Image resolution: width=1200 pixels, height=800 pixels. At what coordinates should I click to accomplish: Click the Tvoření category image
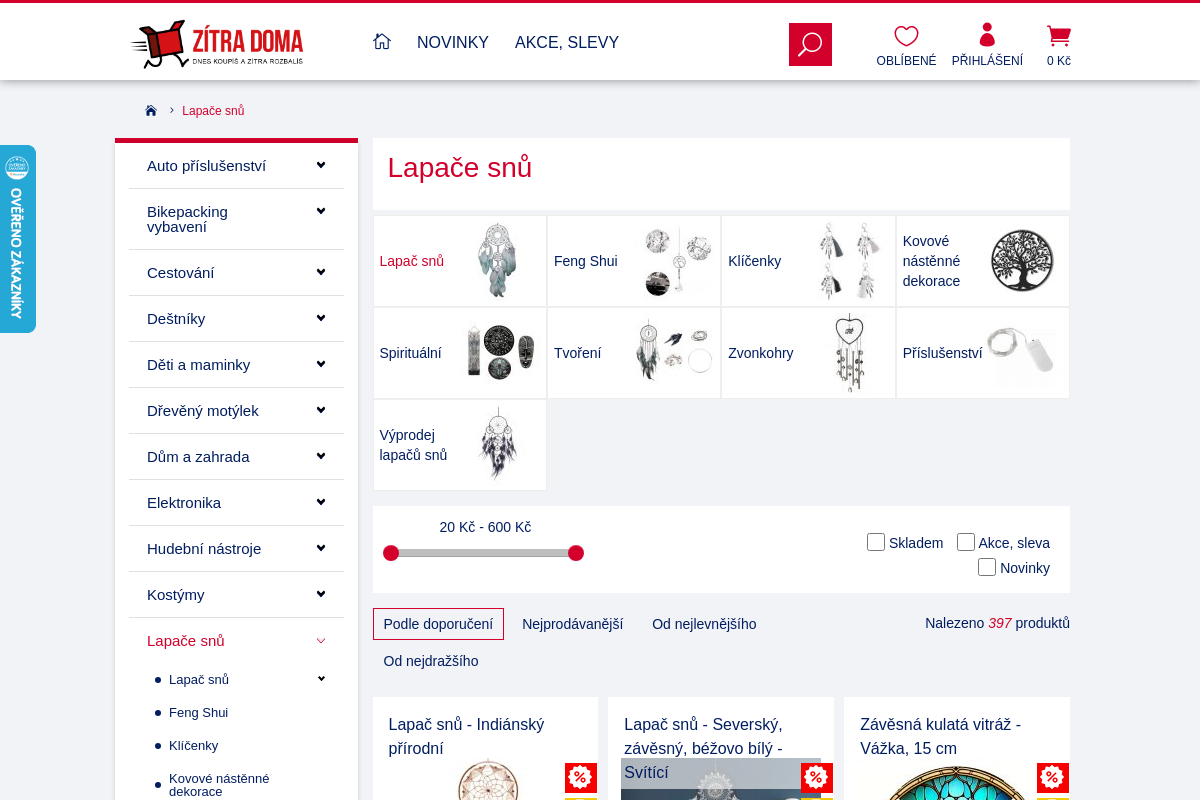coord(674,350)
